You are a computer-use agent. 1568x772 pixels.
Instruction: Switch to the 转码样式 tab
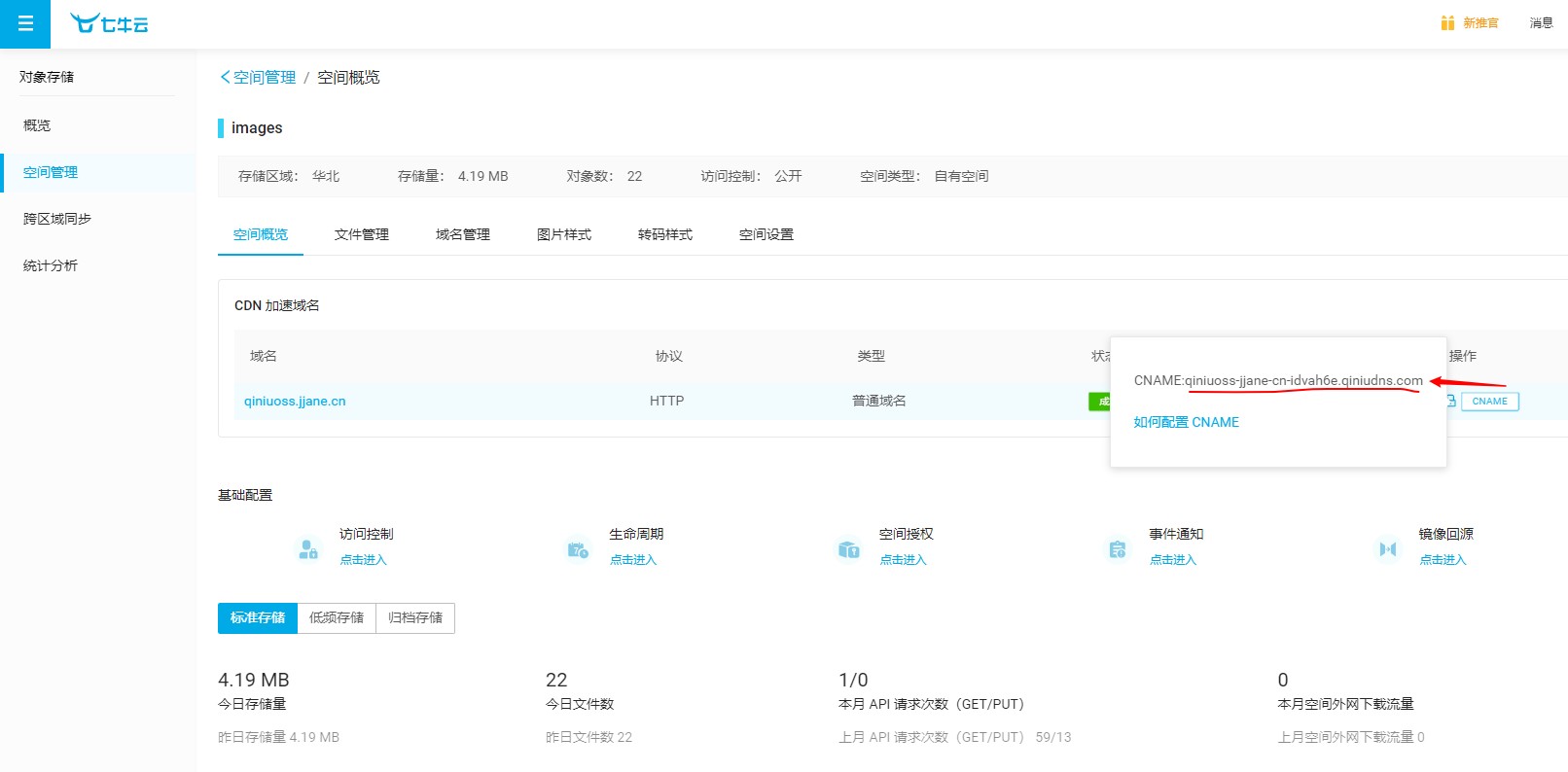(x=665, y=234)
